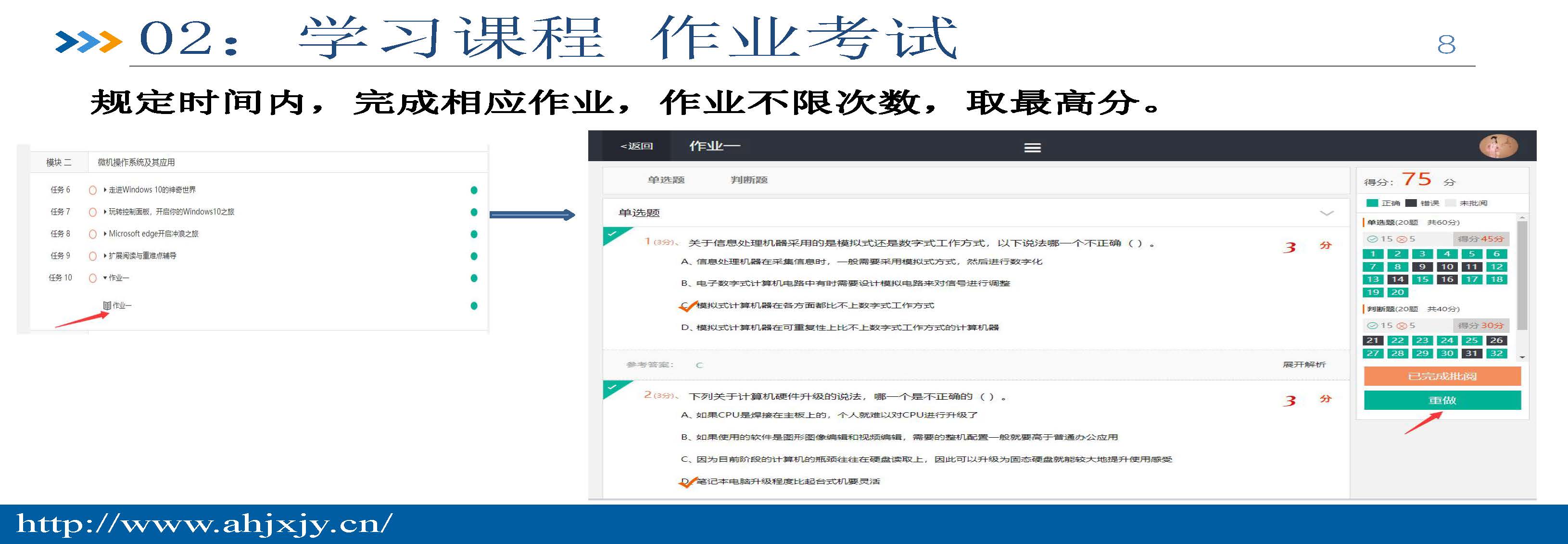
Task: Click the 重做 redo button
Action: coord(1442,400)
